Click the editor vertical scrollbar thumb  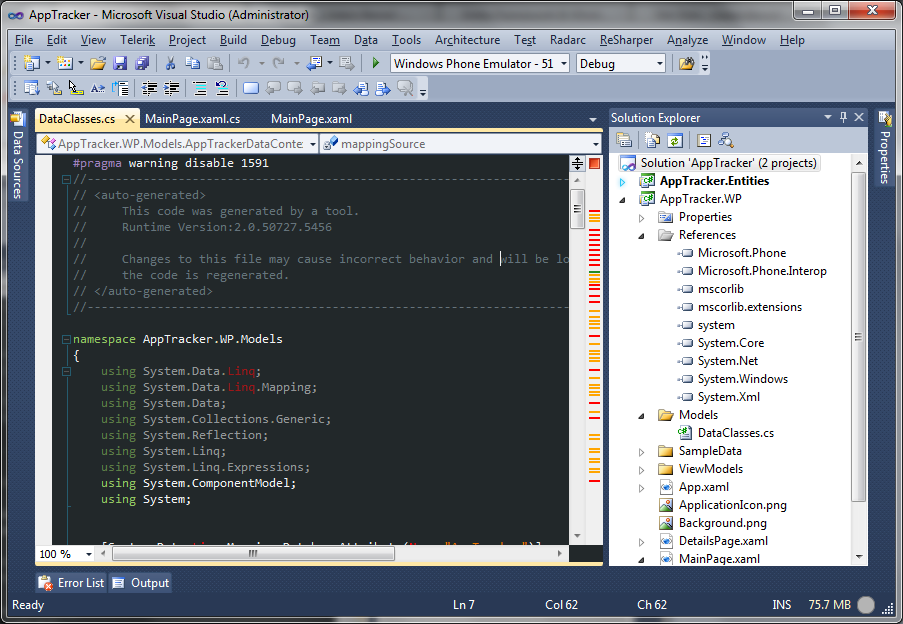577,209
